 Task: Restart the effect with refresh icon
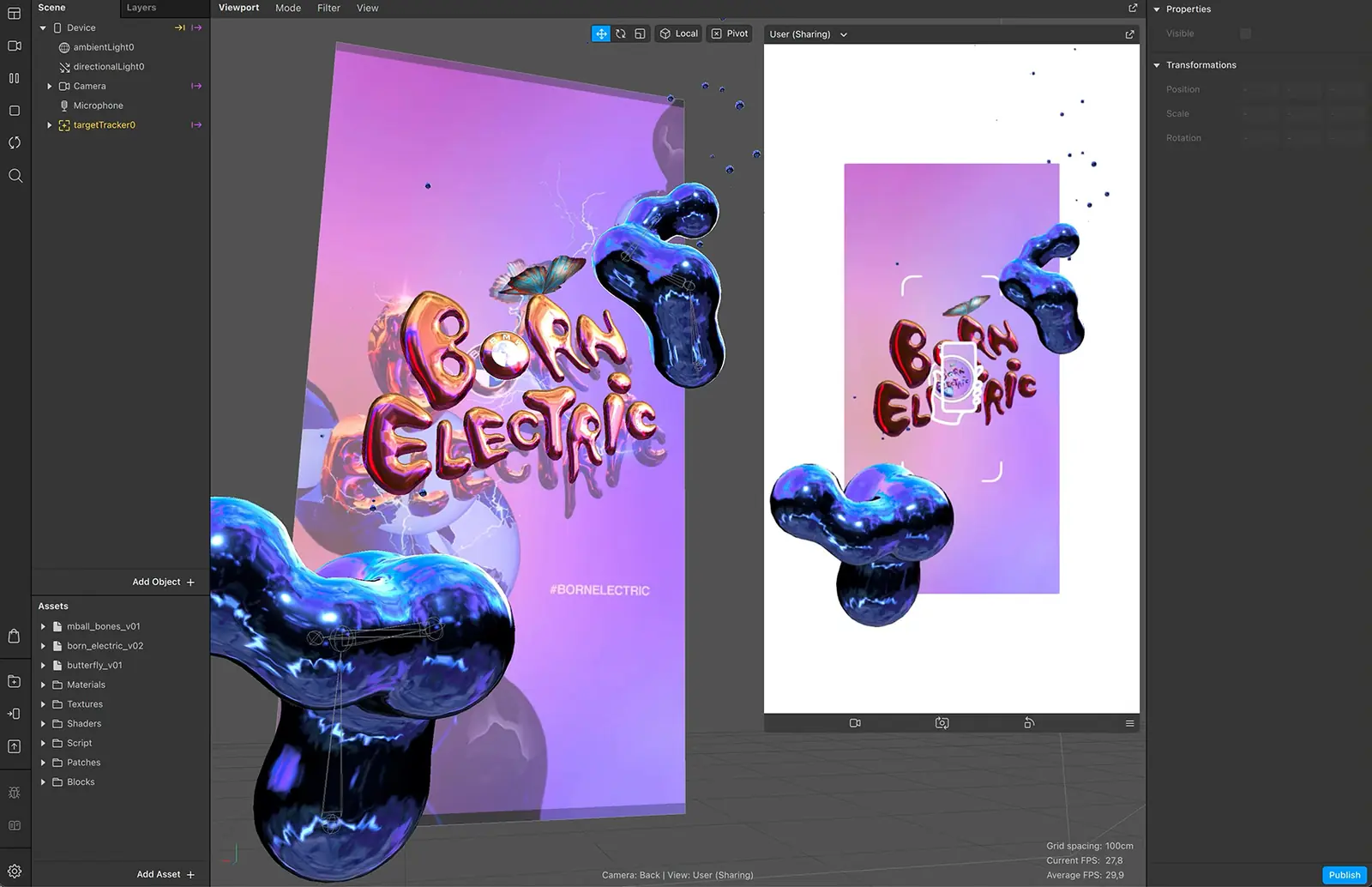pos(15,142)
